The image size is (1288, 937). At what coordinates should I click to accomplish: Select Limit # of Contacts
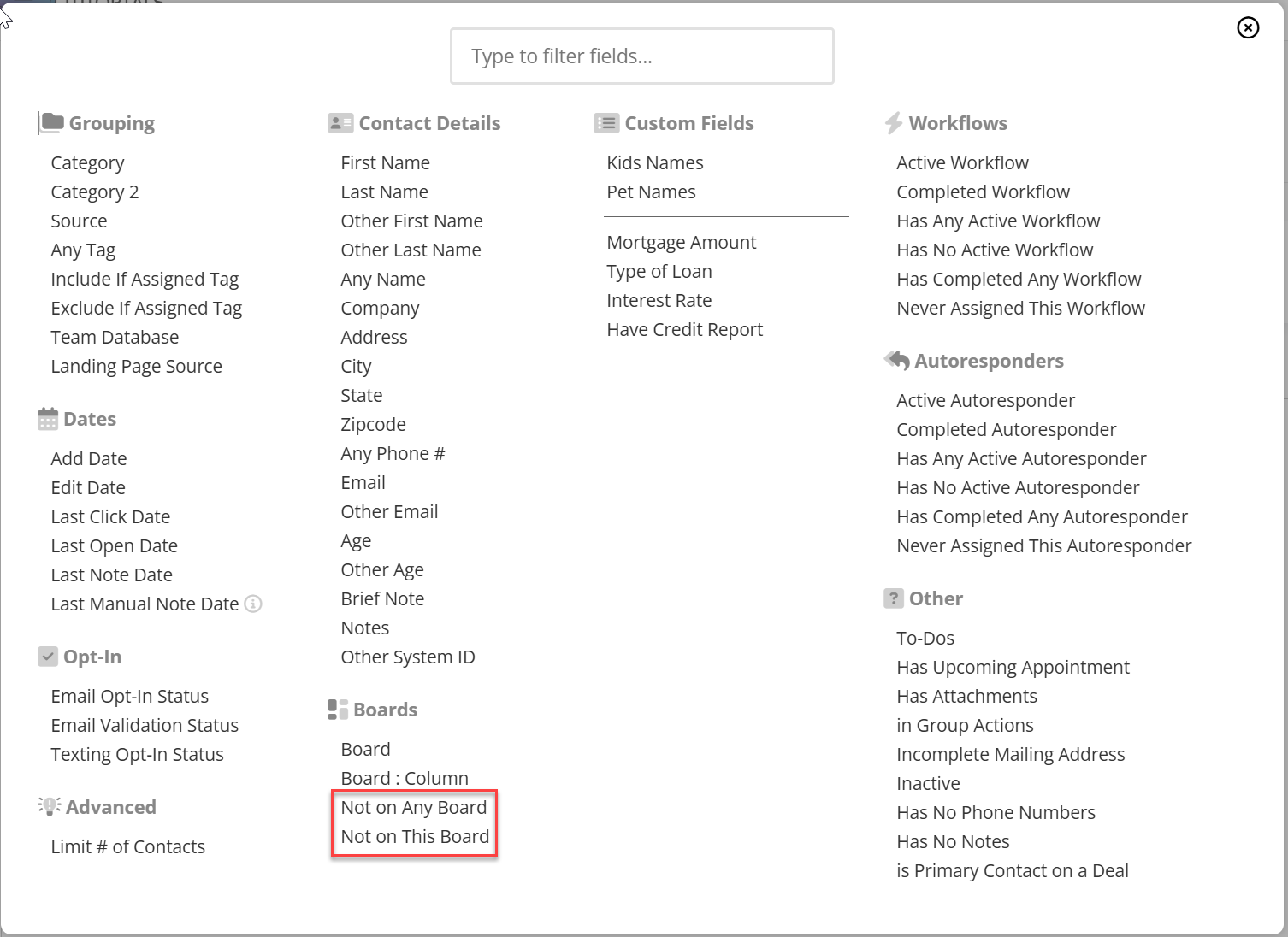127,847
